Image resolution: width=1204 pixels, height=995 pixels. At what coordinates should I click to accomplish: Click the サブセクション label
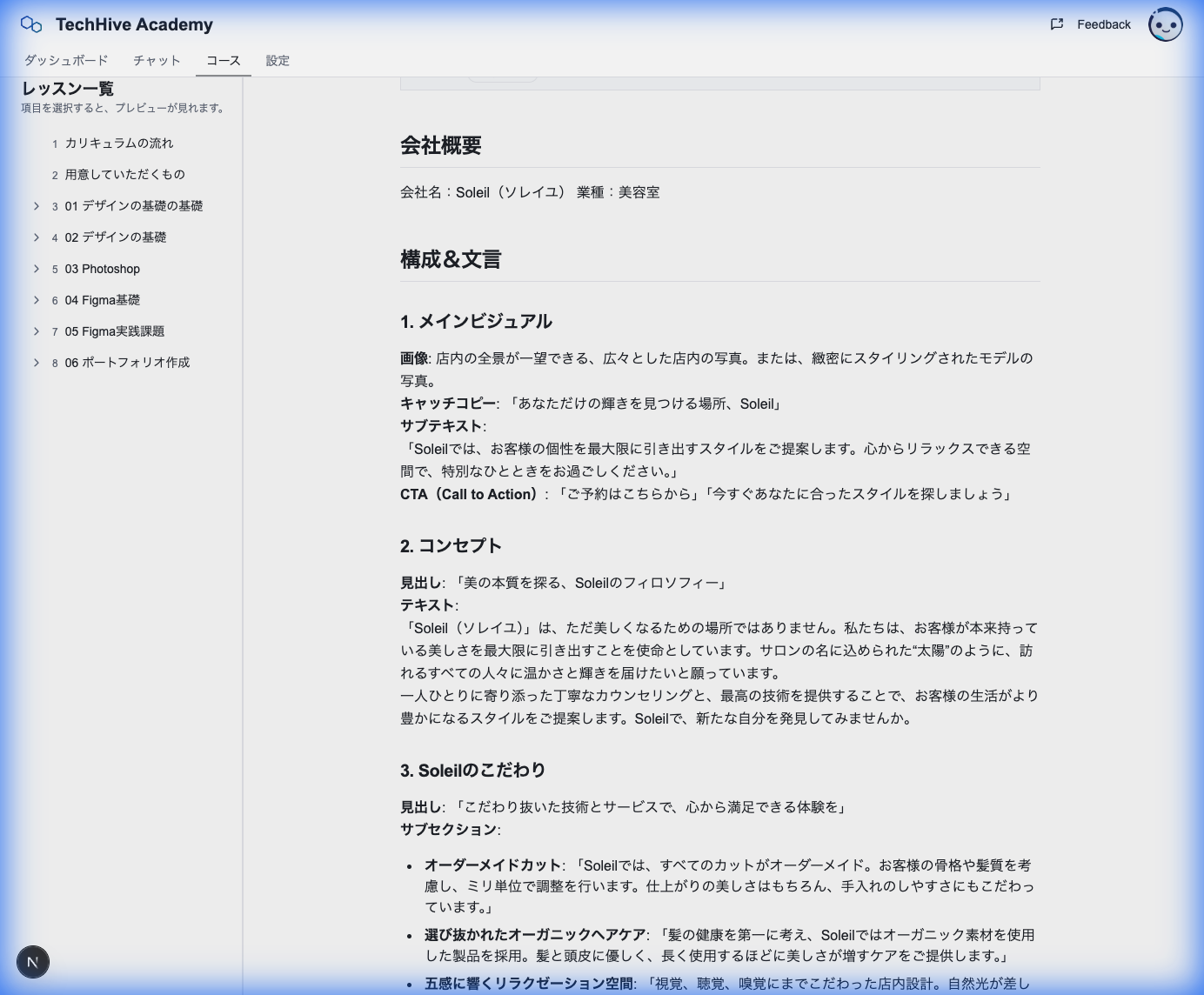click(x=448, y=830)
